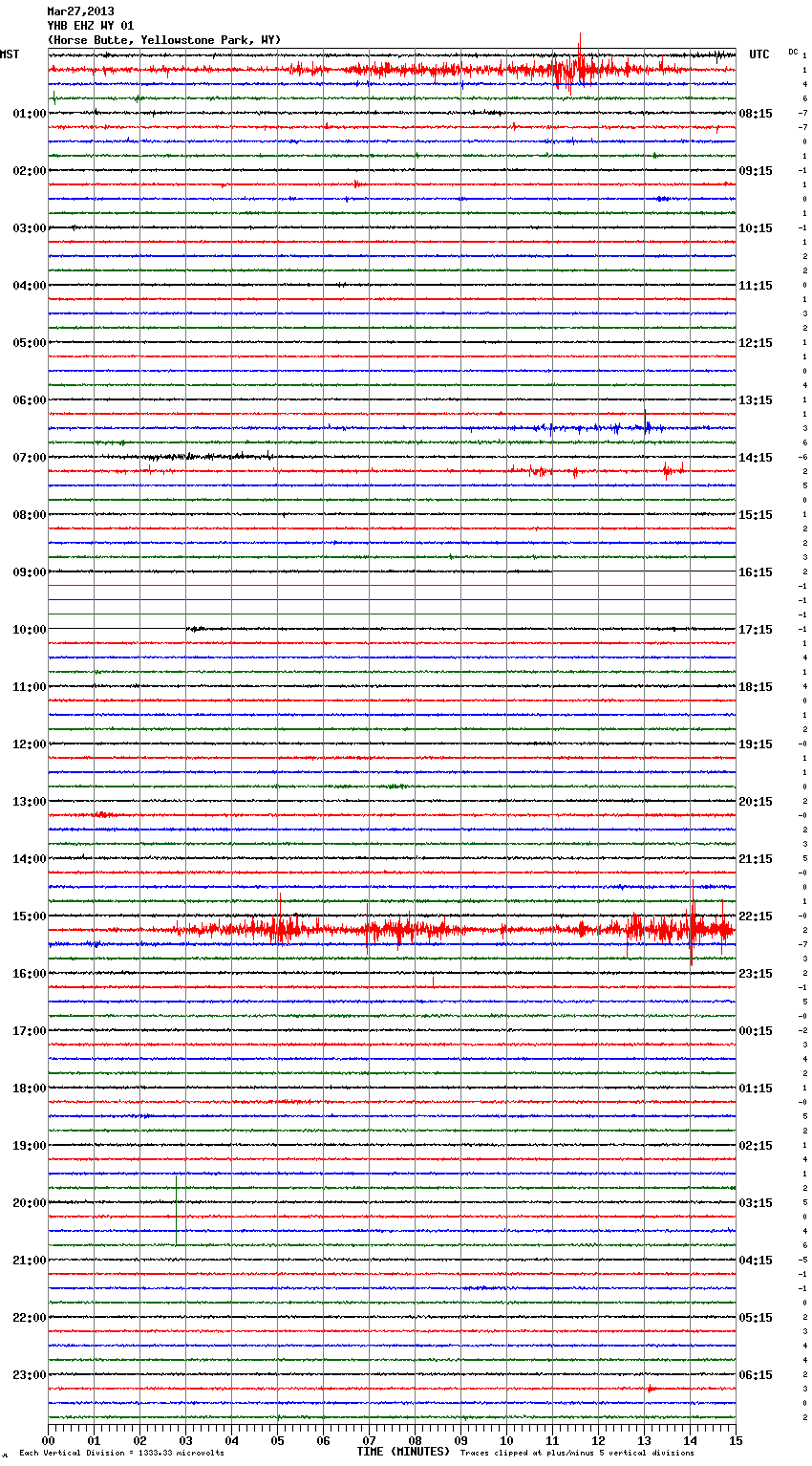Image resolution: width=812 pixels, height=1466 pixels.
Task: Click the 08:15 UTC time label
Action: (x=756, y=114)
